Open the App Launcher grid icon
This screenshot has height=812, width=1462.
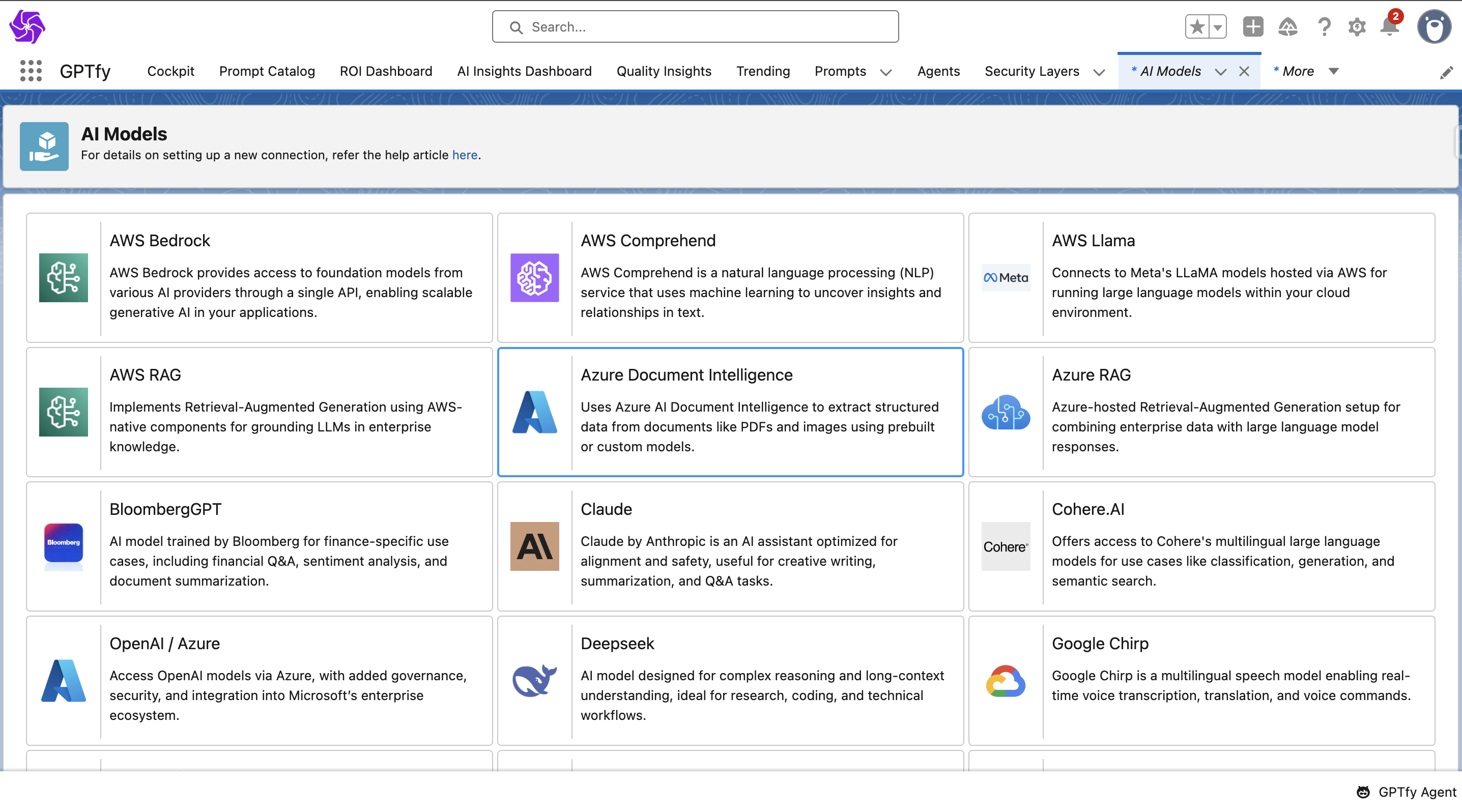coord(31,71)
